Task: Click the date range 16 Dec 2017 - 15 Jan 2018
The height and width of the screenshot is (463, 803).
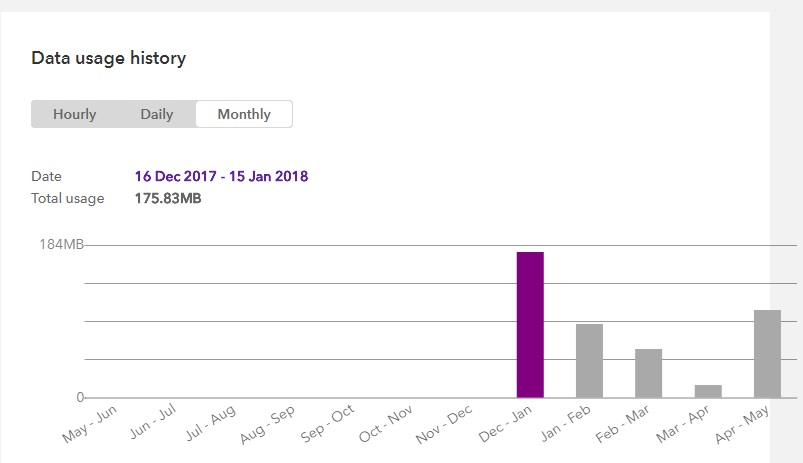Action: pyautogui.click(x=221, y=176)
